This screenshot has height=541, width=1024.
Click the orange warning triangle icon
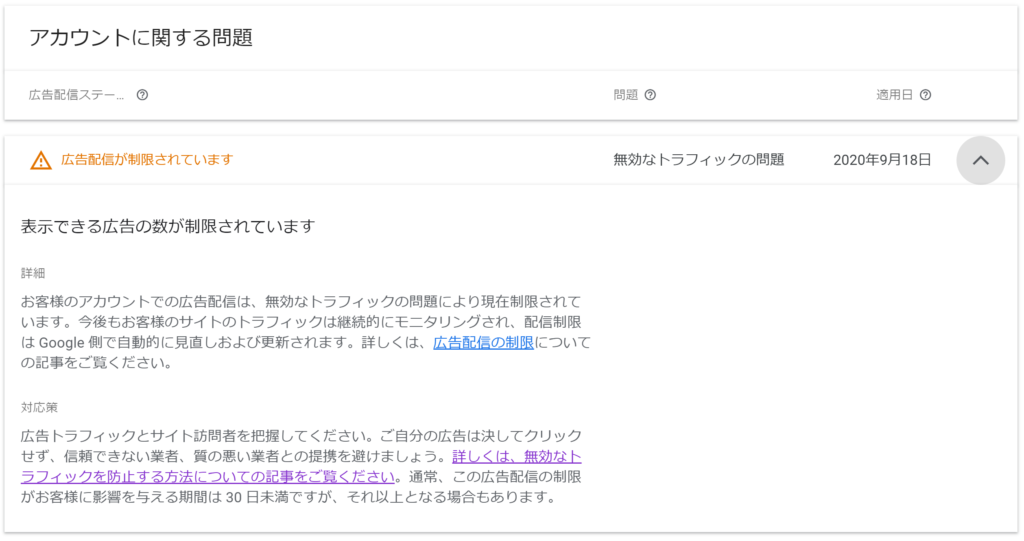coord(41,160)
